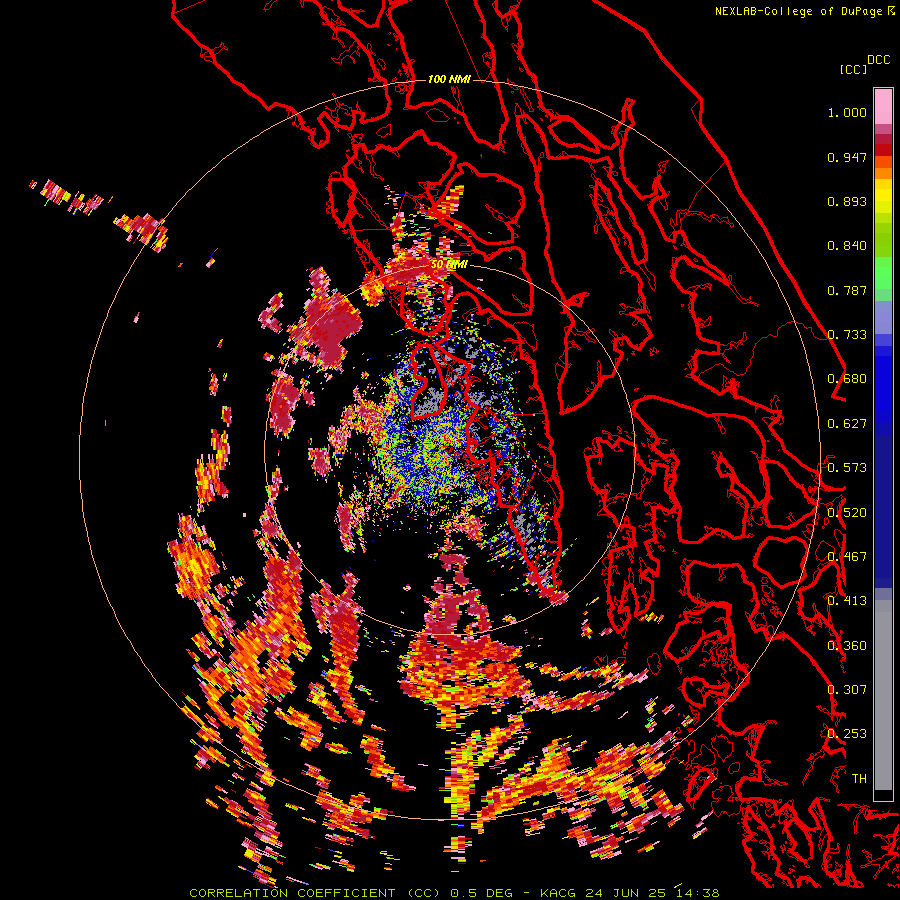Click the DCC legend title
This screenshot has width=900, height=900.
pyautogui.click(x=878, y=60)
